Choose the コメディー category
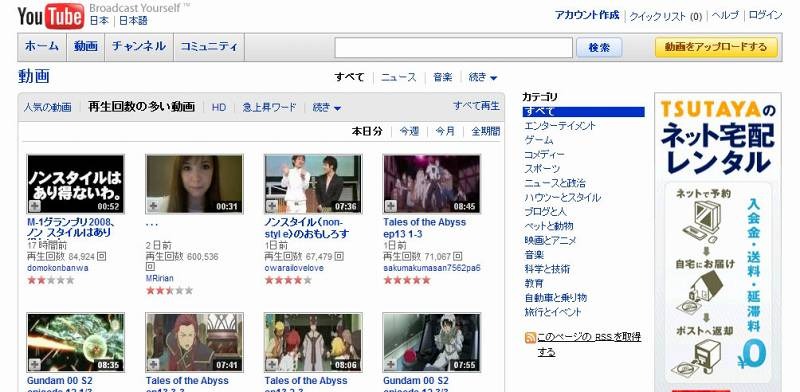This screenshot has height=392, width=800. coord(544,155)
